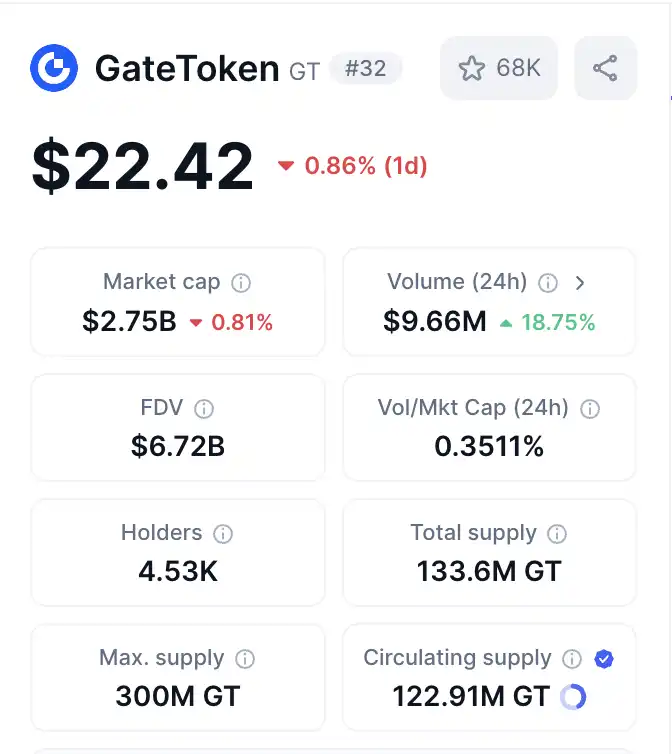Click the verified circulating supply badge

point(603,659)
